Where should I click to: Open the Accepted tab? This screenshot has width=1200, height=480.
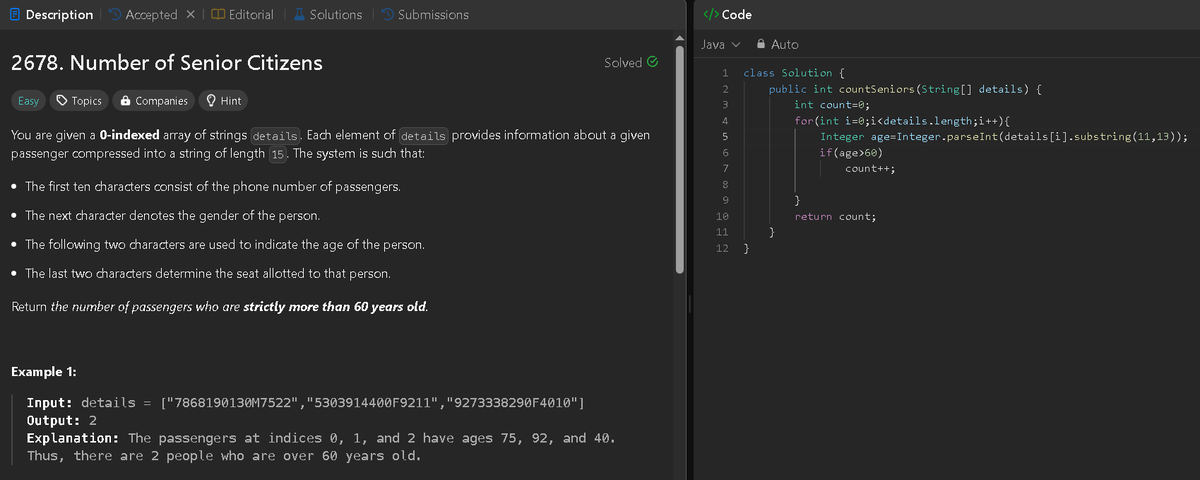[x=143, y=15]
